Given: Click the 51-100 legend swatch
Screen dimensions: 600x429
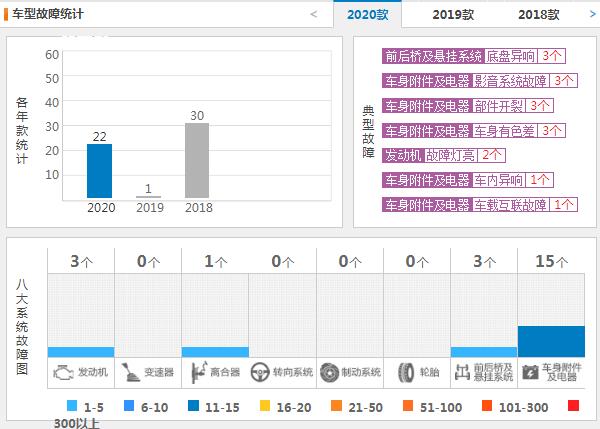Looking at the screenshot, I should pyautogui.click(x=408, y=405).
